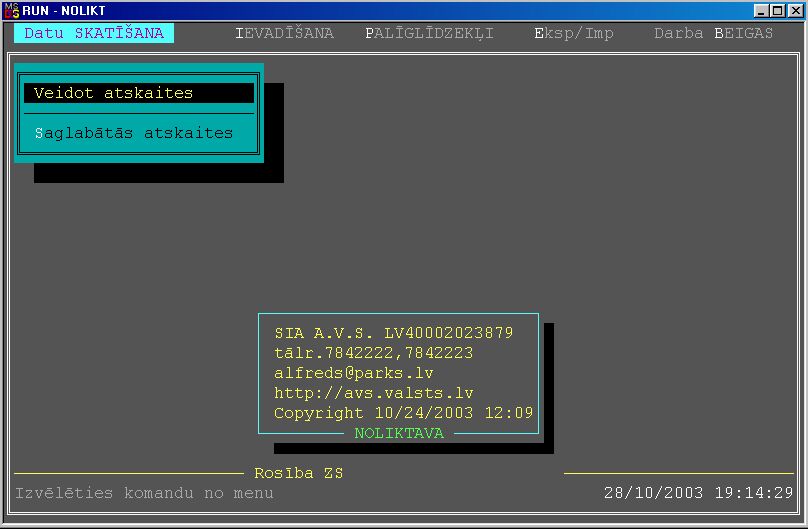
Task: Click the green NOLIKTAVA label
Action: click(x=399, y=433)
